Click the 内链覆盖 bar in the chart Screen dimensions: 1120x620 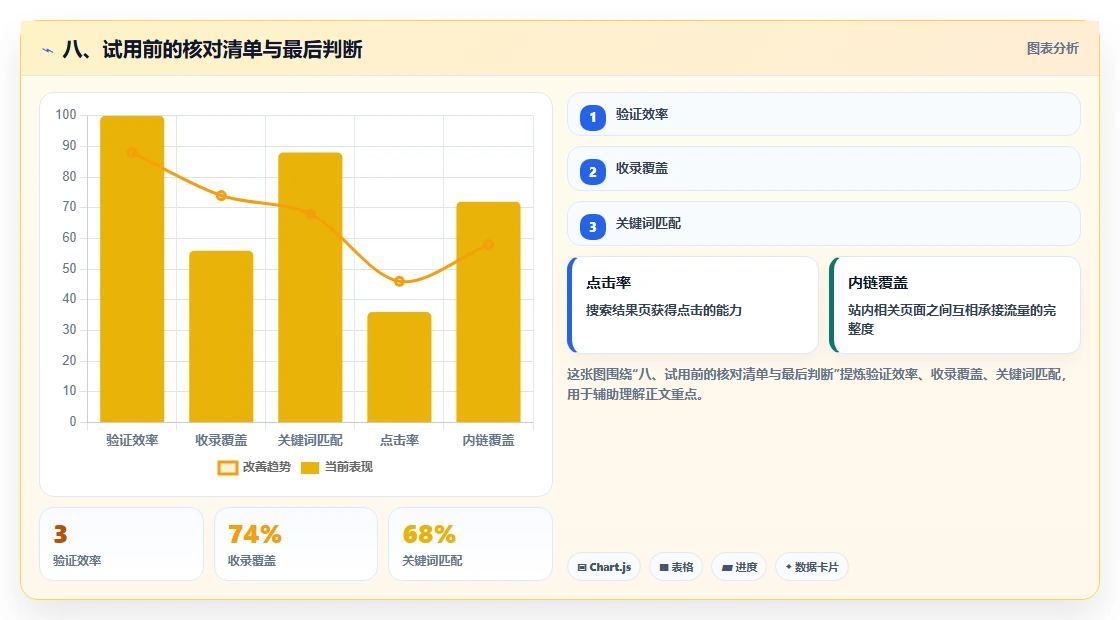(489, 312)
